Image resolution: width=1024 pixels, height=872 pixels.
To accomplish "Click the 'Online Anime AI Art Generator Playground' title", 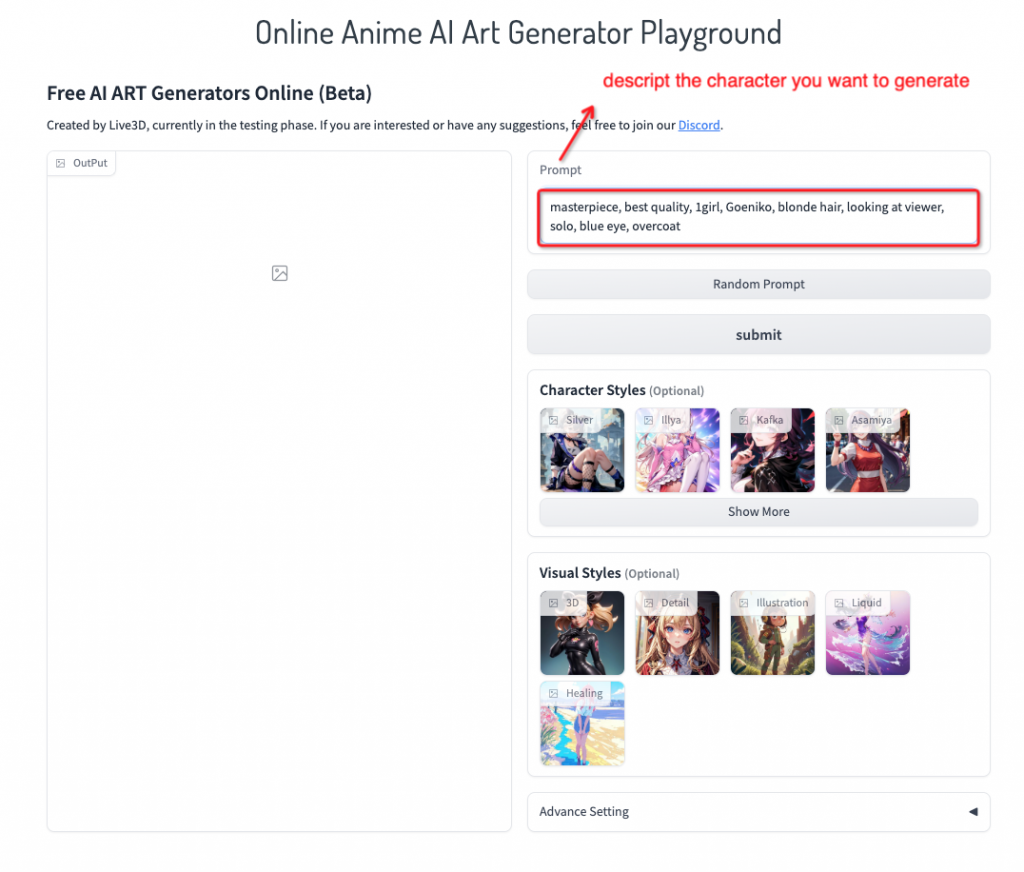I will (518, 33).
